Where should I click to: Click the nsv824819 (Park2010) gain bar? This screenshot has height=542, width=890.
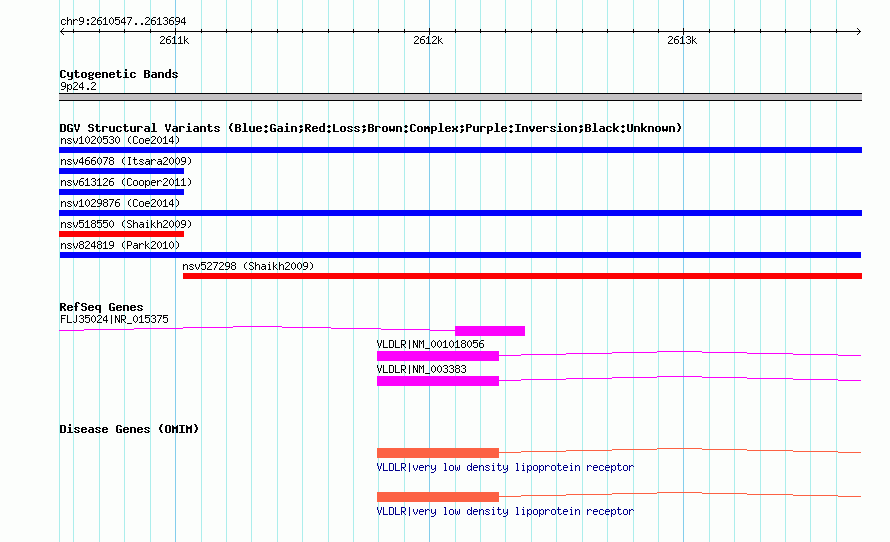point(460,255)
